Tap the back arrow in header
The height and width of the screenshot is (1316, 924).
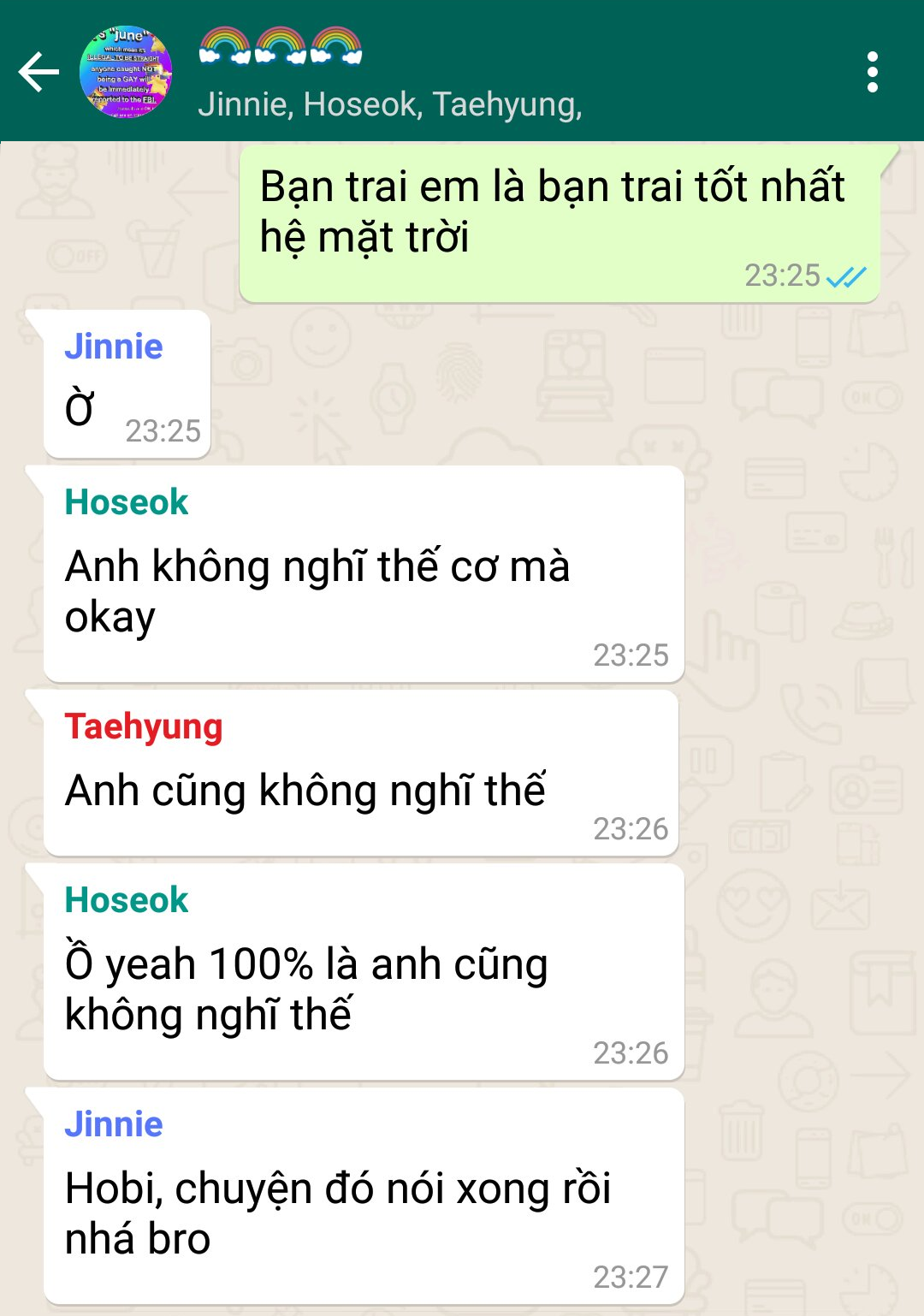click(38, 72)
